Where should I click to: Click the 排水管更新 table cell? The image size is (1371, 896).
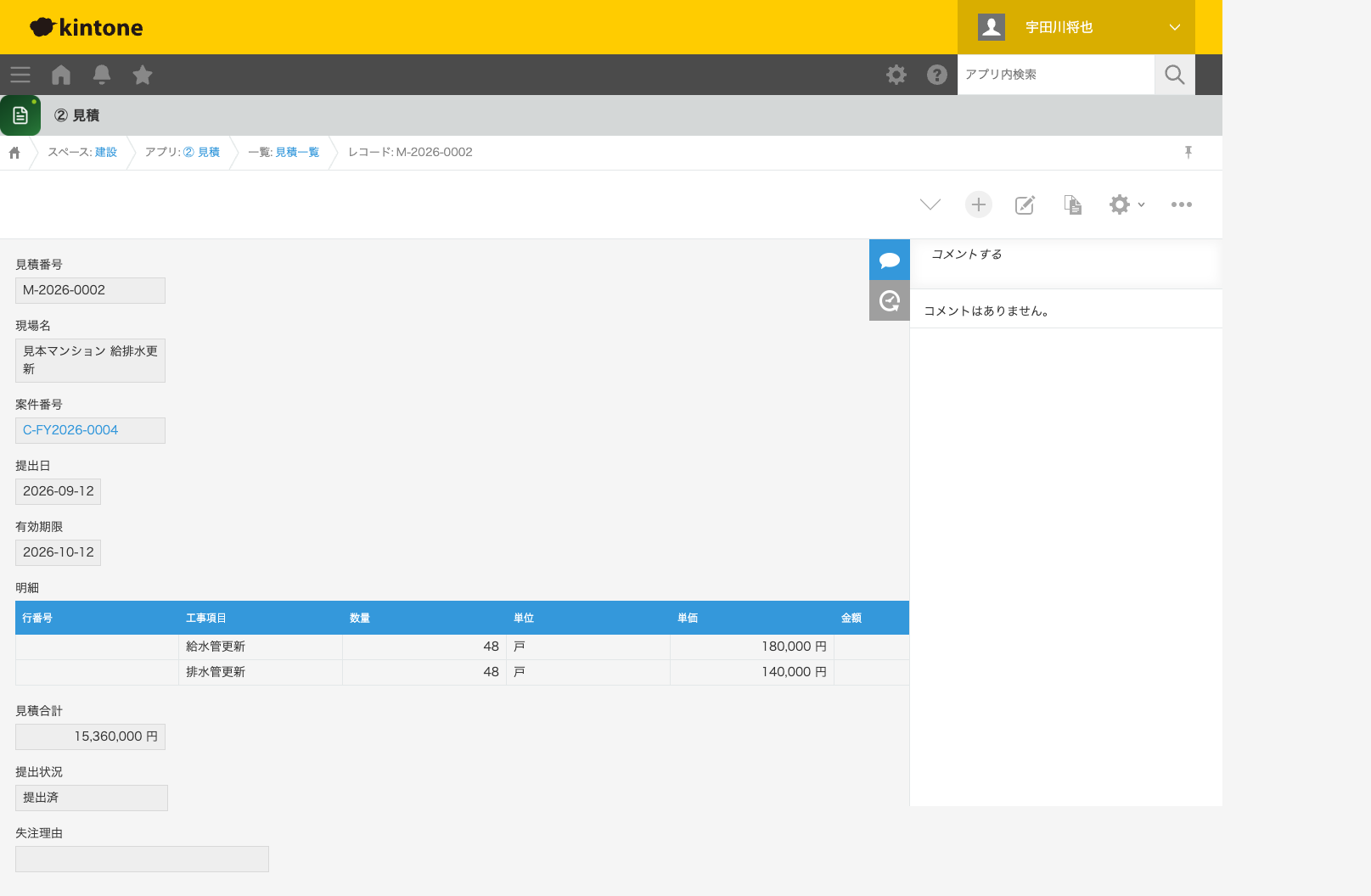261,672
